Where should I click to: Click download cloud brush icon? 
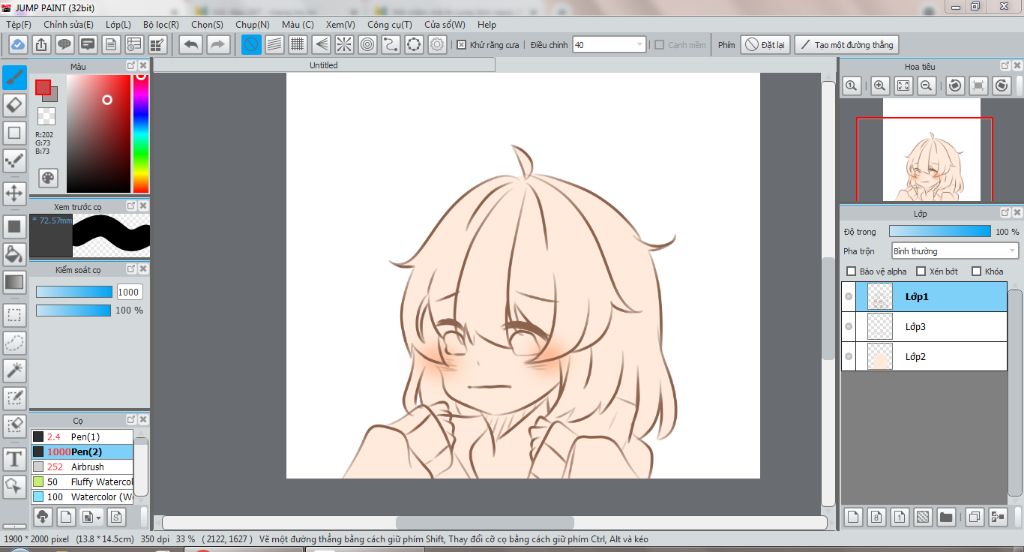coord(42,517)
